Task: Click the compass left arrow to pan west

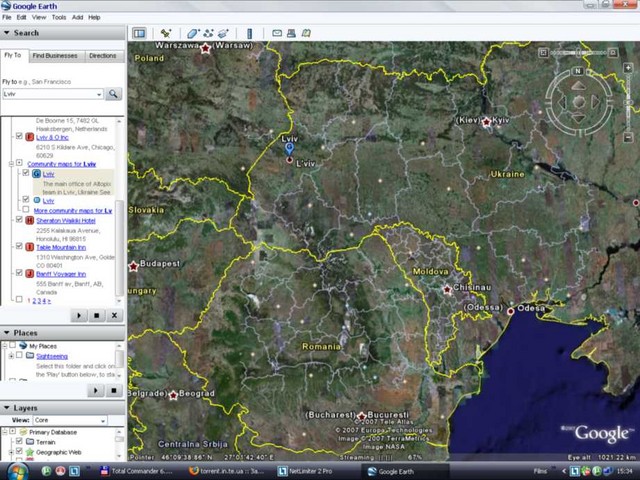Action: [x=562, y=102]
